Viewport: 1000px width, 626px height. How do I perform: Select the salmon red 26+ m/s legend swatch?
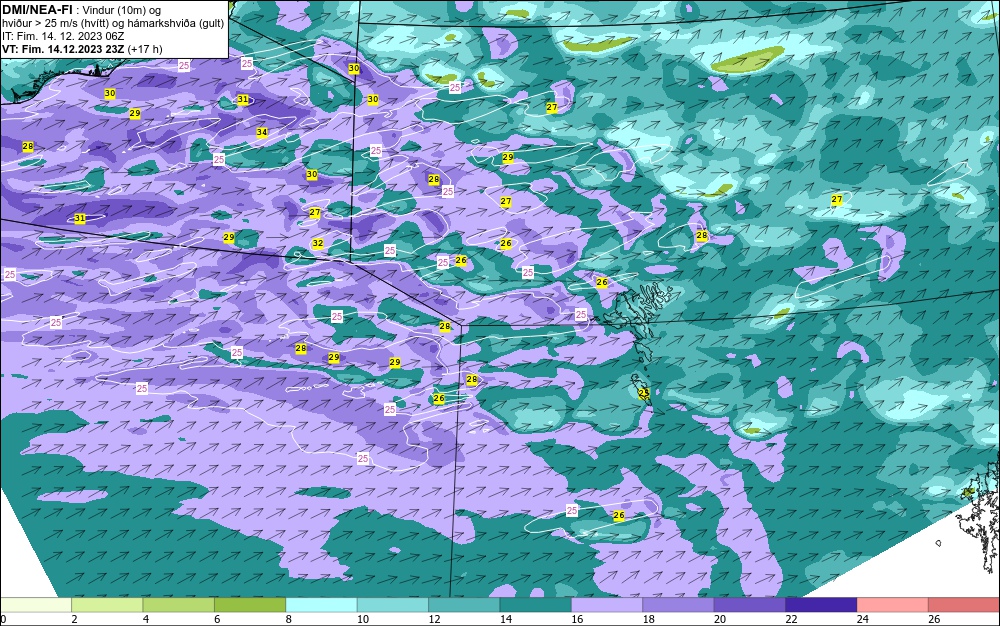point(964,605)
